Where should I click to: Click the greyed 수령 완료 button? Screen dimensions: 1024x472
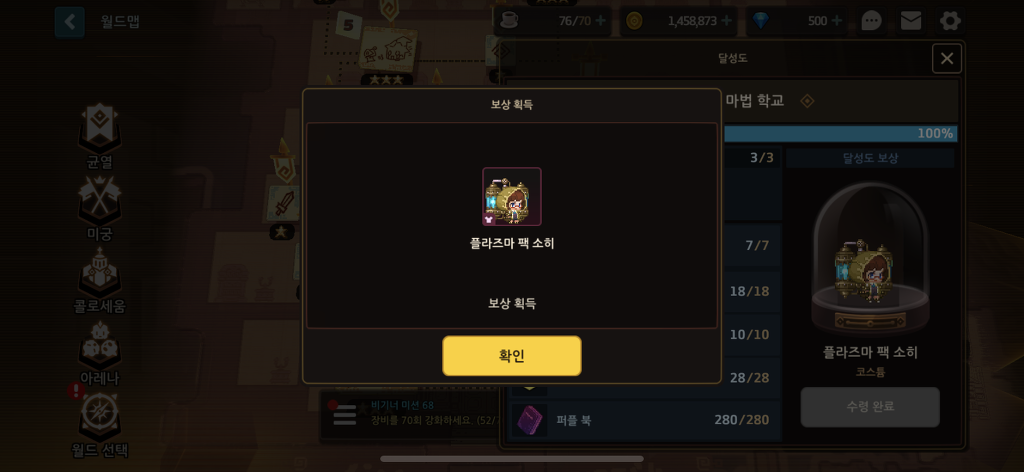click(x=870, y=407)
